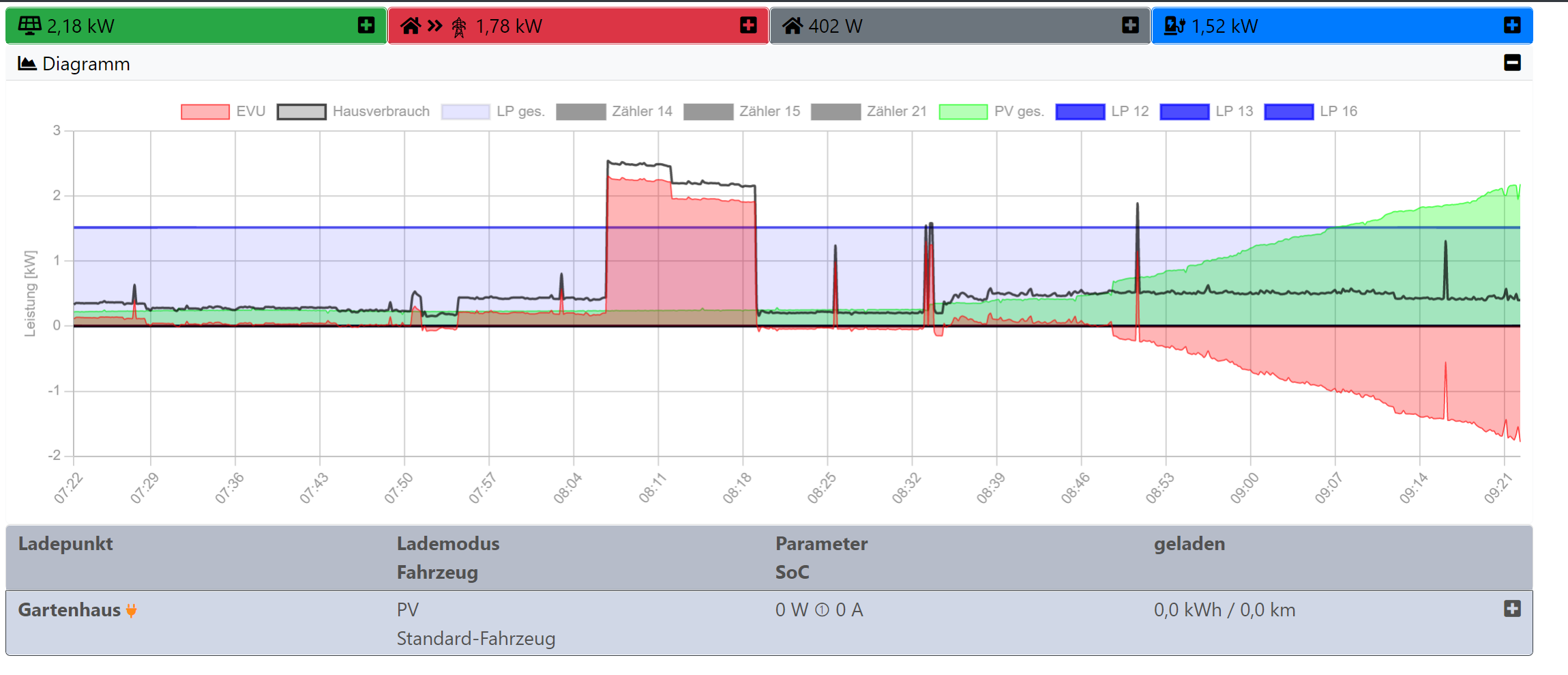Click the orange plug icon next to Gartenhaus
Screen dimensions: 1568x675
tap(132, 610)
